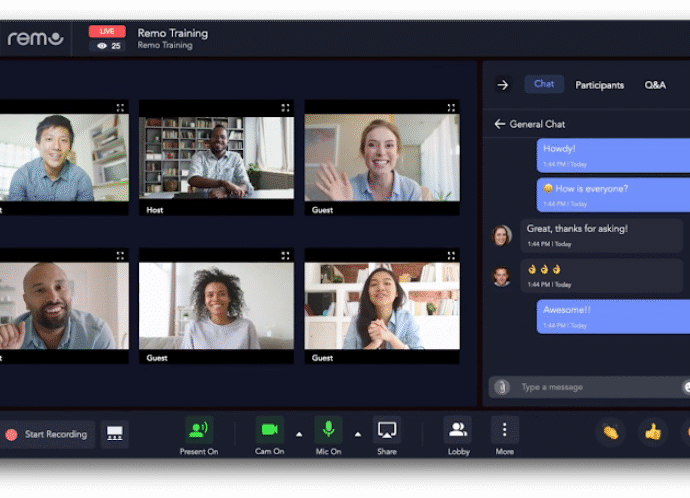Send the clapping hands reaction
Screen dimensions: 690x498
coord(610,433)
